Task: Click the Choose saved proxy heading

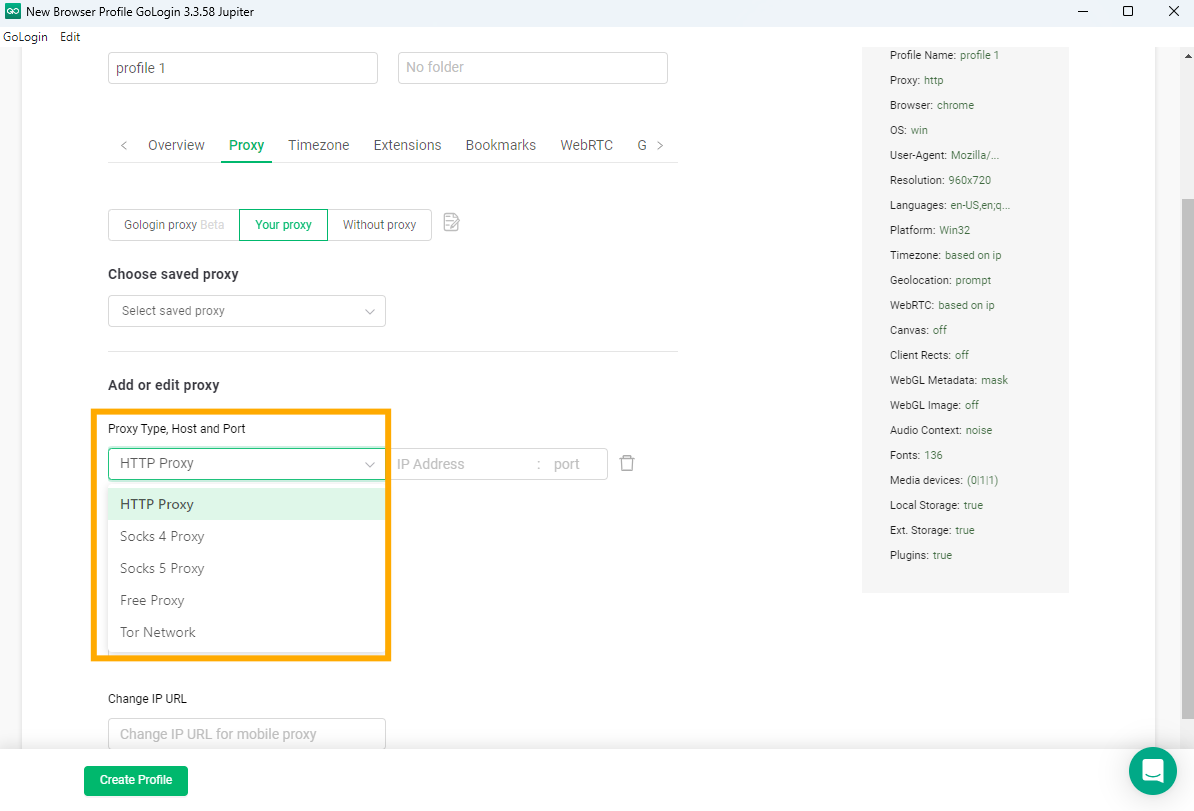Action: pos(173,274)
